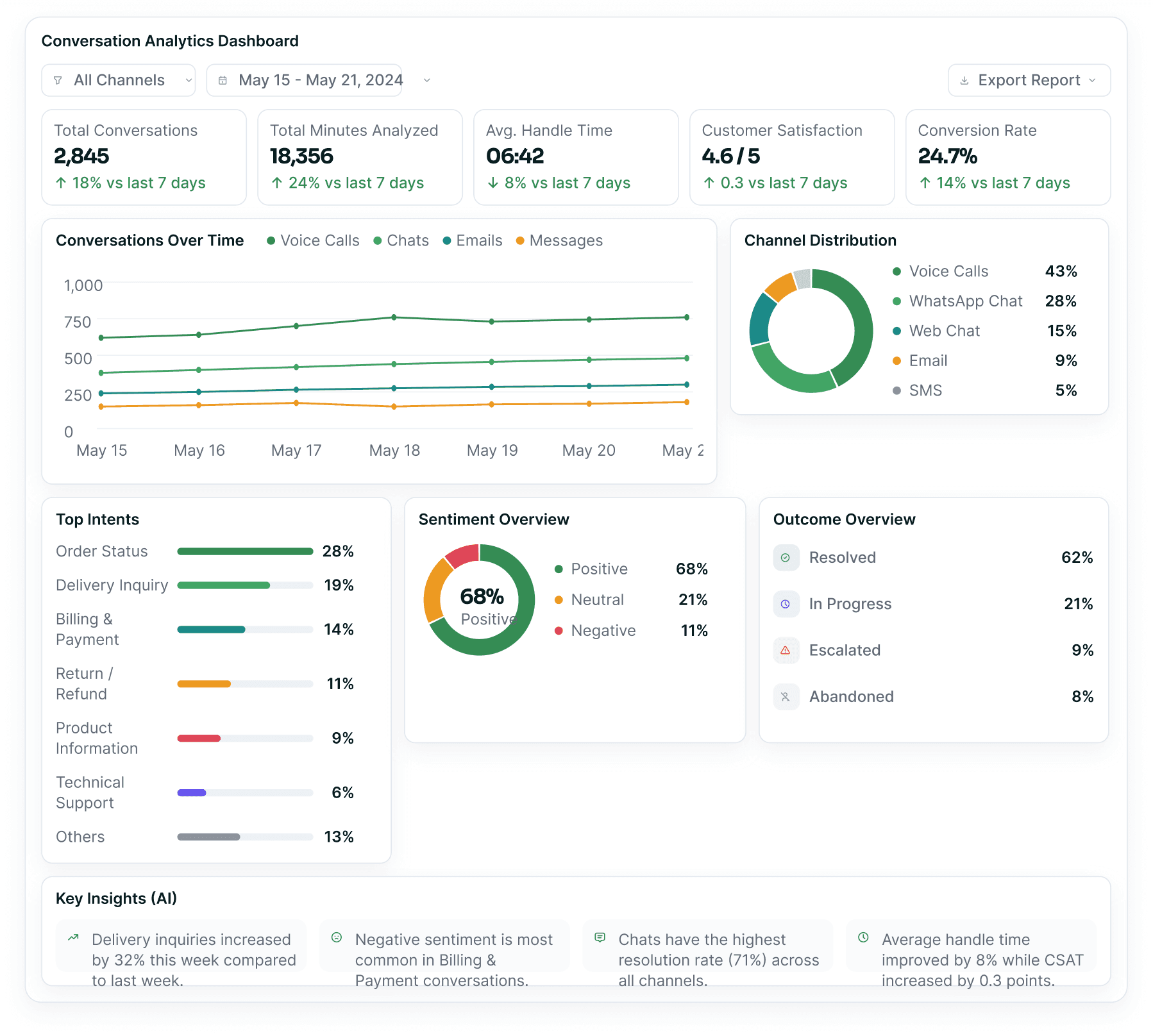Toggle WhatsApp Chat in Channel Distribution legend
1153x1036 pixels.
[x=984, y=301]
